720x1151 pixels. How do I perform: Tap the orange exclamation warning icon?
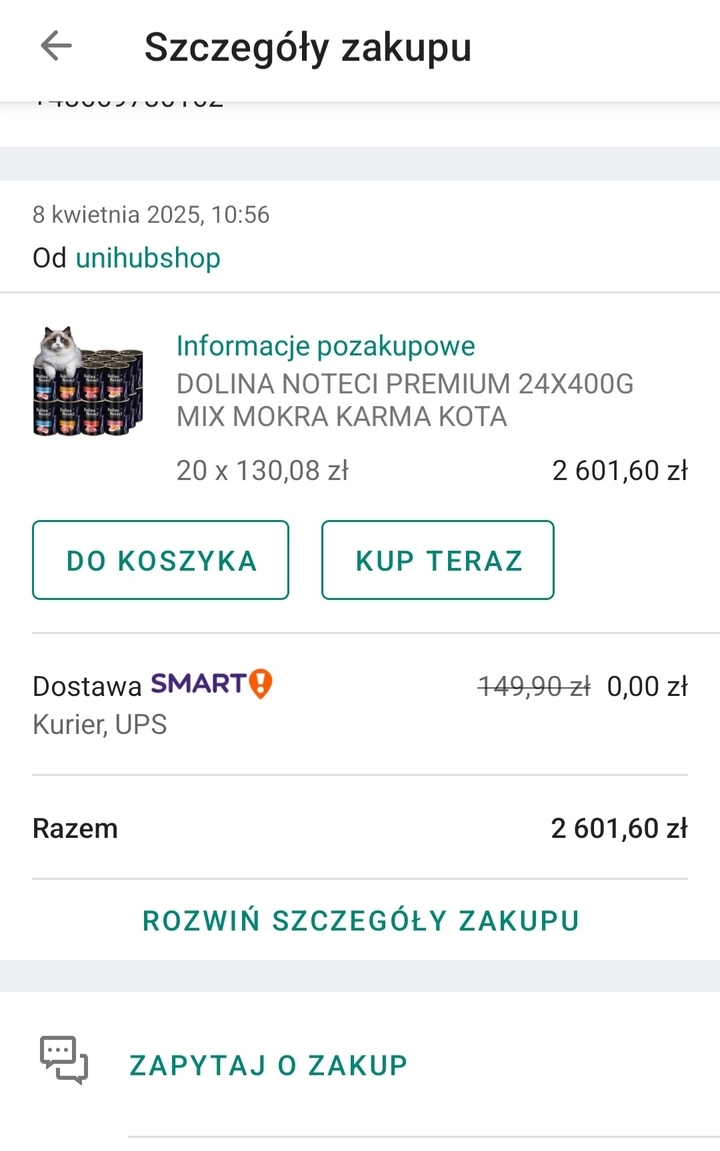261,683
